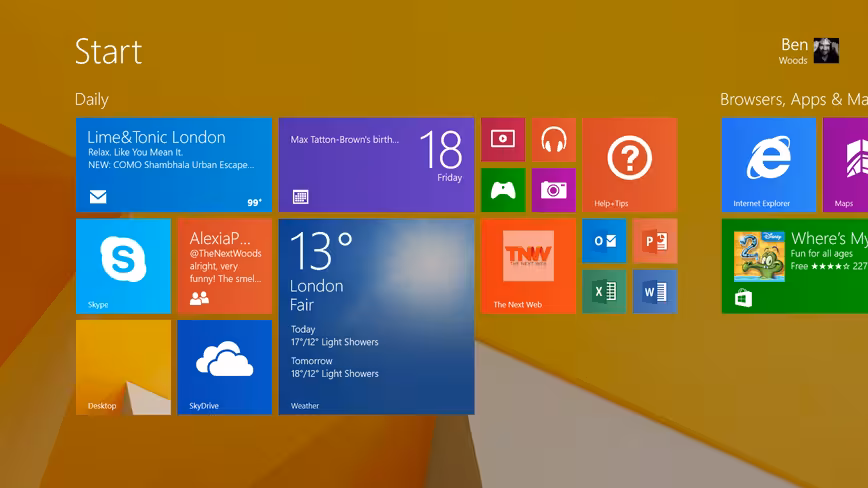
Task: Open the Maps tile
Action: (845, 165)
